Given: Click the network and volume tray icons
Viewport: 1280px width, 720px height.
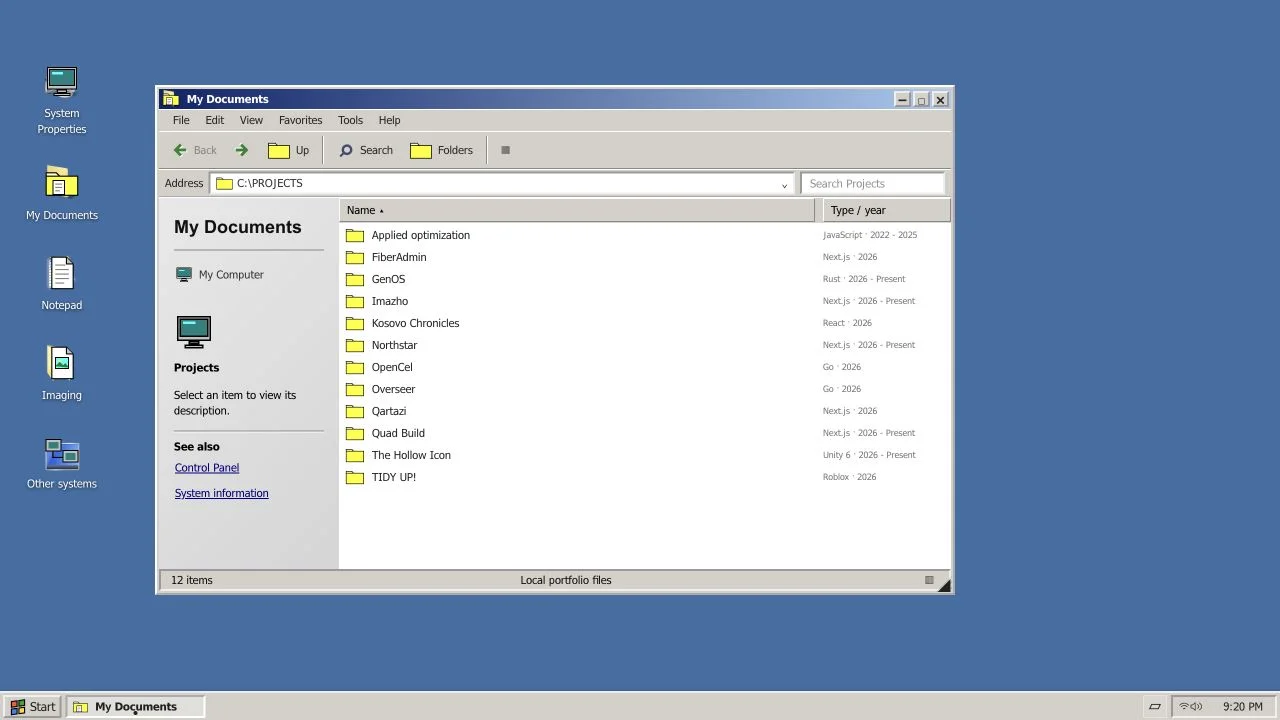Looking at the screenshot, I should pyautogui.click(x=1191, y=706).
